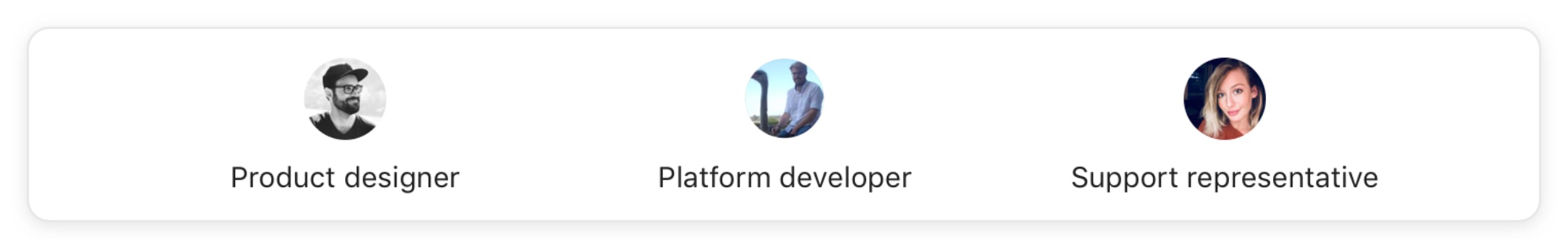Open the Support representative avatar photo
Viewport: 1568px width, 249px height.
[1224, 98]
